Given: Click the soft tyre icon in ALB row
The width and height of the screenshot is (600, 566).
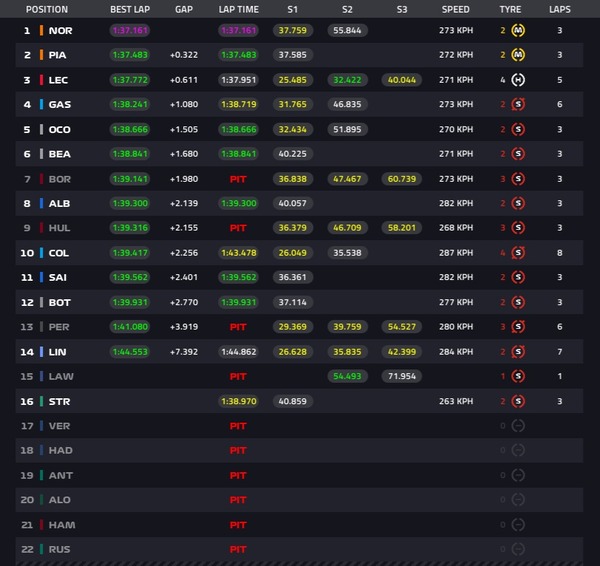Looking at the screenshot, I should (x=518, y=203).
